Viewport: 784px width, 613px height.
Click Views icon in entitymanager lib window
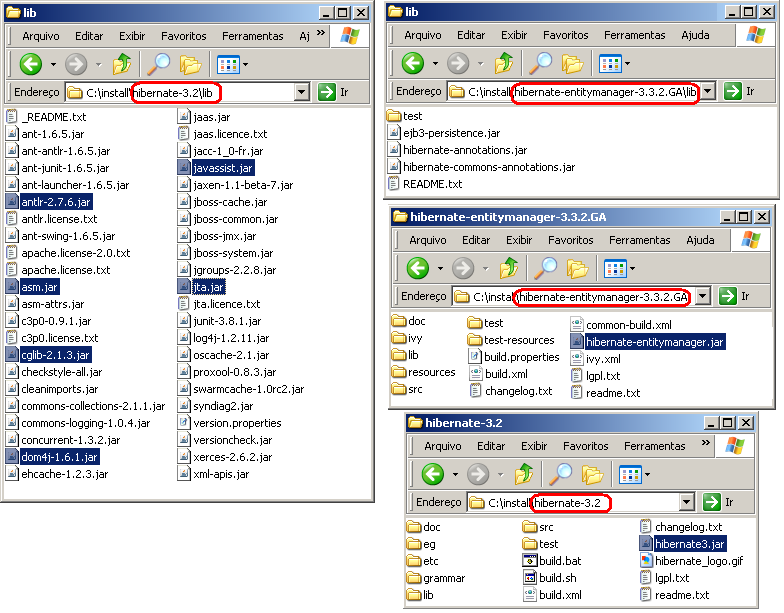coord(610,64)
